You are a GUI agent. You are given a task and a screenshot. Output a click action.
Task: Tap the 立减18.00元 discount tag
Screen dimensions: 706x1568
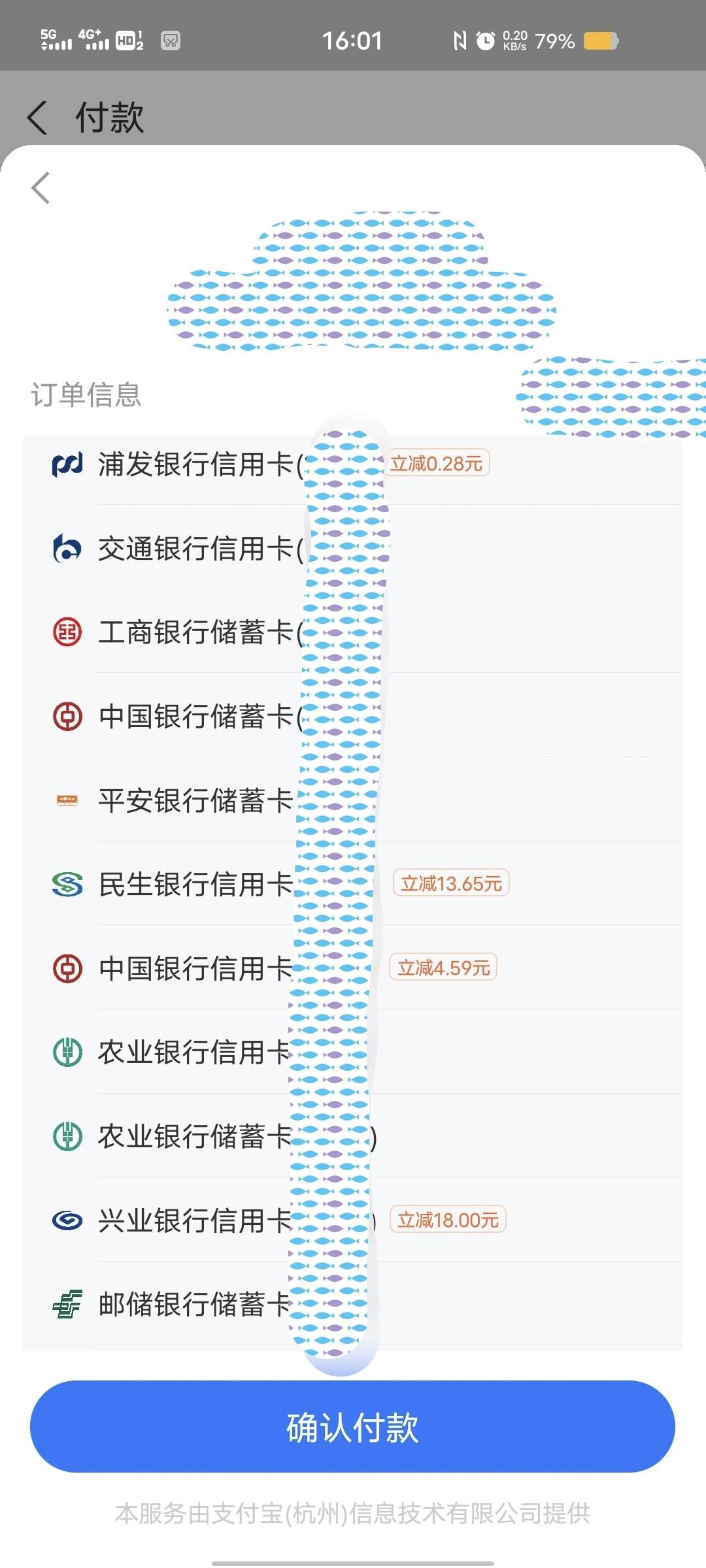[448, 1220]
